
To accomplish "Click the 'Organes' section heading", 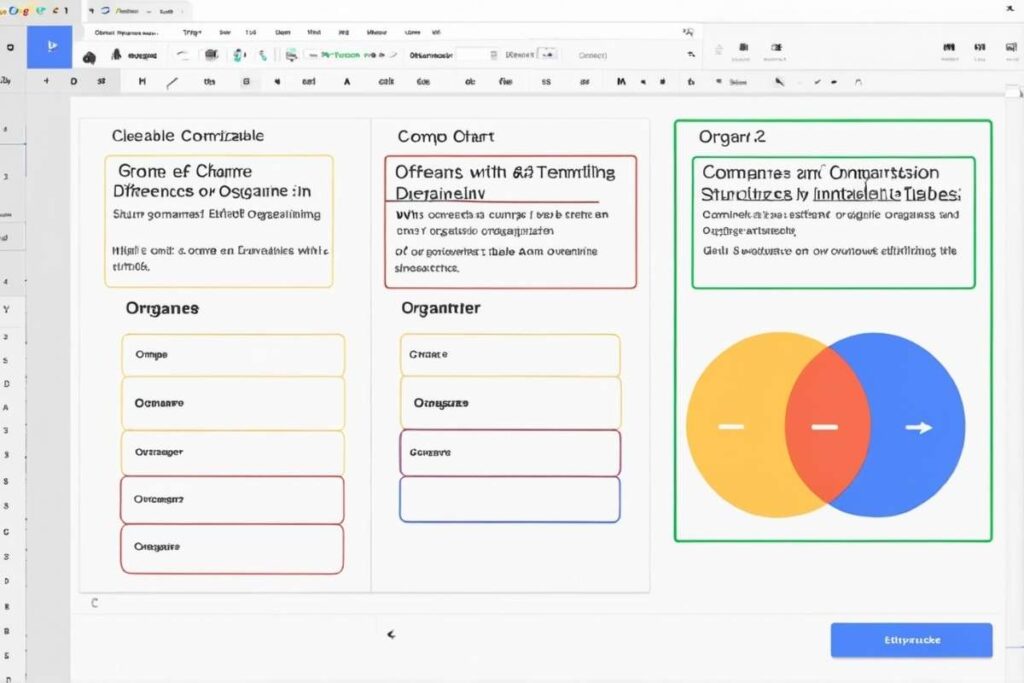I will tap(162, 308).
